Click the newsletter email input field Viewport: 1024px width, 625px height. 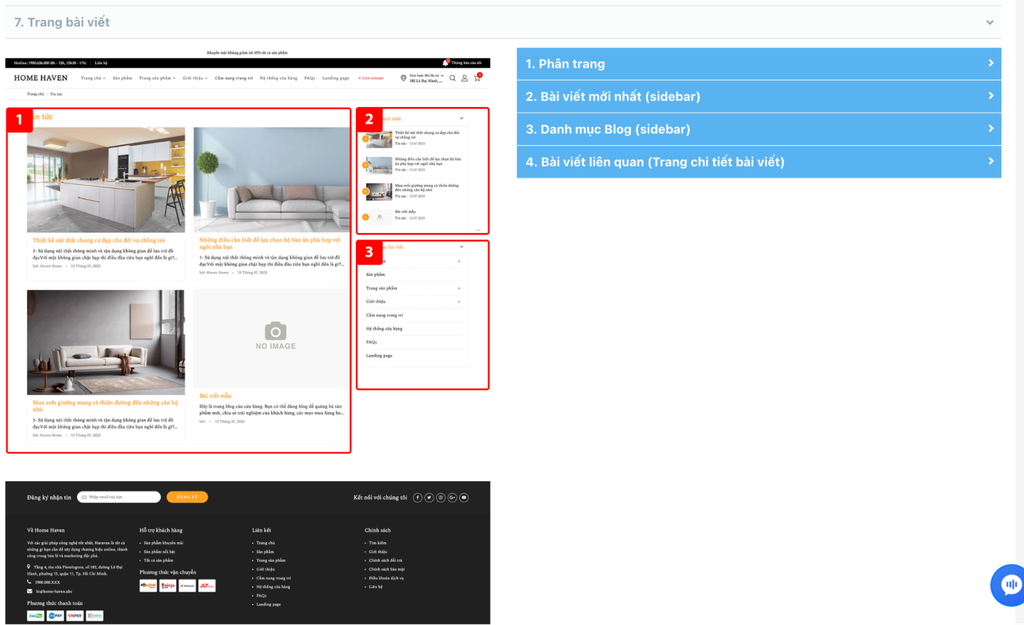click(x=122, y=497)
